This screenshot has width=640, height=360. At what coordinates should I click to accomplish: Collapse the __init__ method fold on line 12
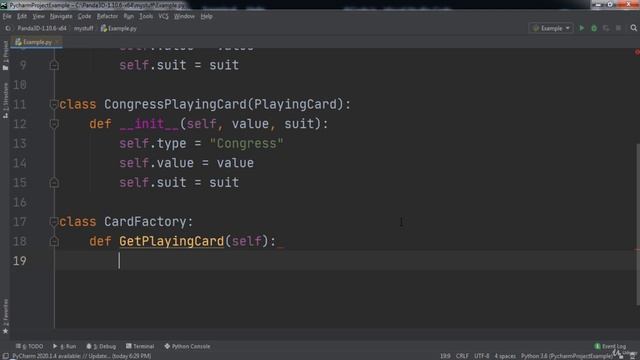click(54, 124)
